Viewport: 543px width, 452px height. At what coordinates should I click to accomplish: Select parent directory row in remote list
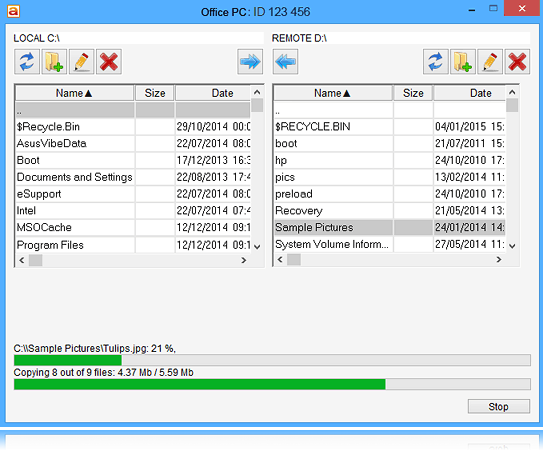389,110
